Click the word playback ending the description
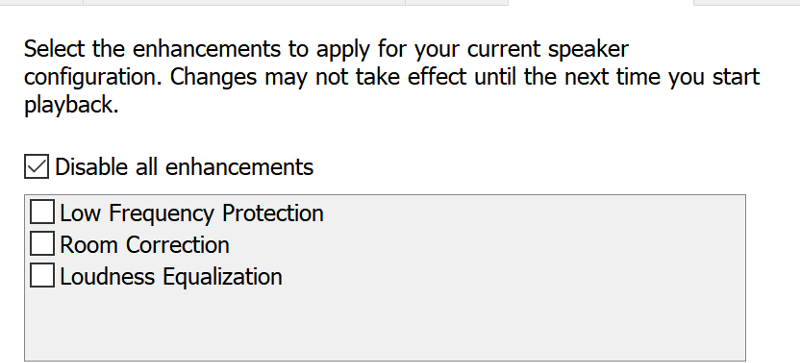The image size is (800, 363). 71,105
